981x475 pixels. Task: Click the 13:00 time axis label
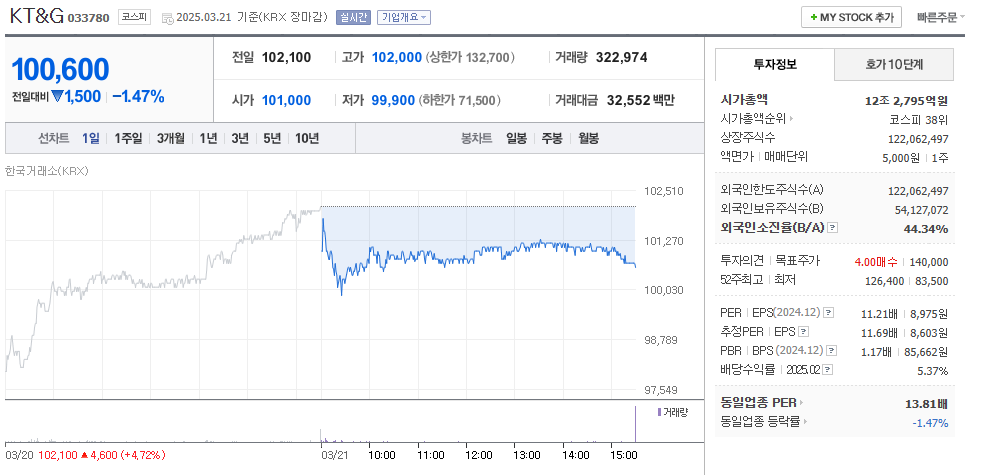tap(526, 455)
